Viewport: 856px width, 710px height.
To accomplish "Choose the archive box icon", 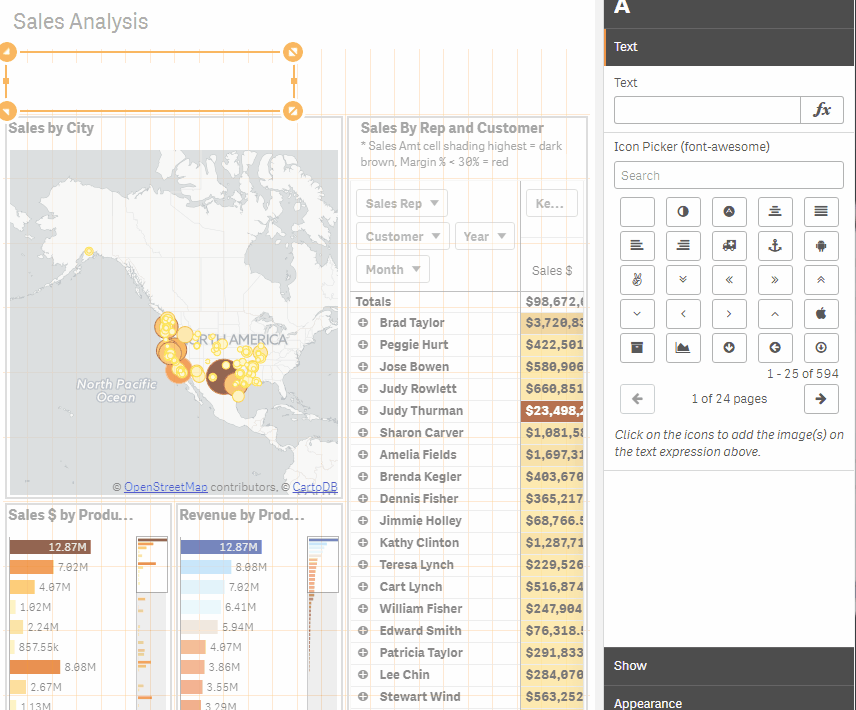I will [637, 348].
